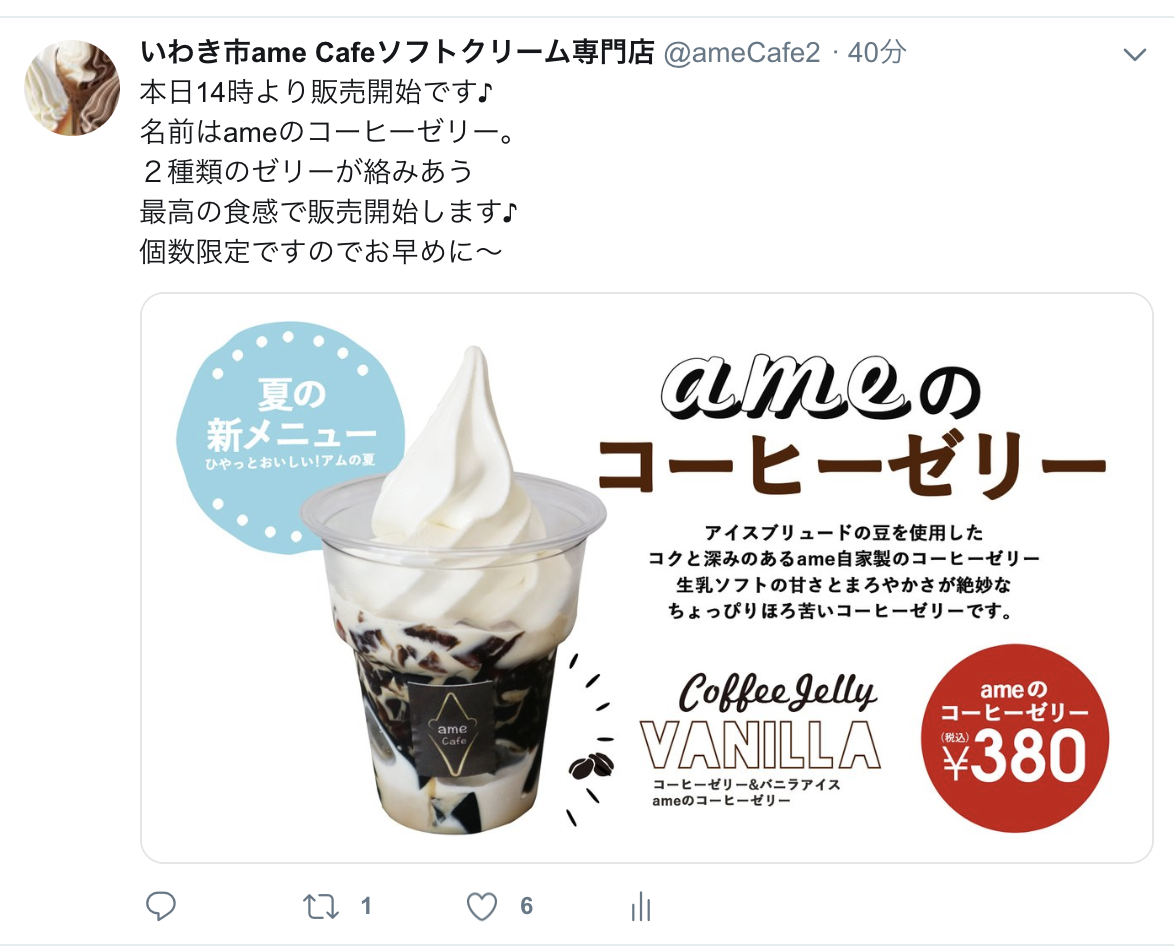Open the ame Cafe profile avatar
1174x950 pixels.
tap(72, 88)
